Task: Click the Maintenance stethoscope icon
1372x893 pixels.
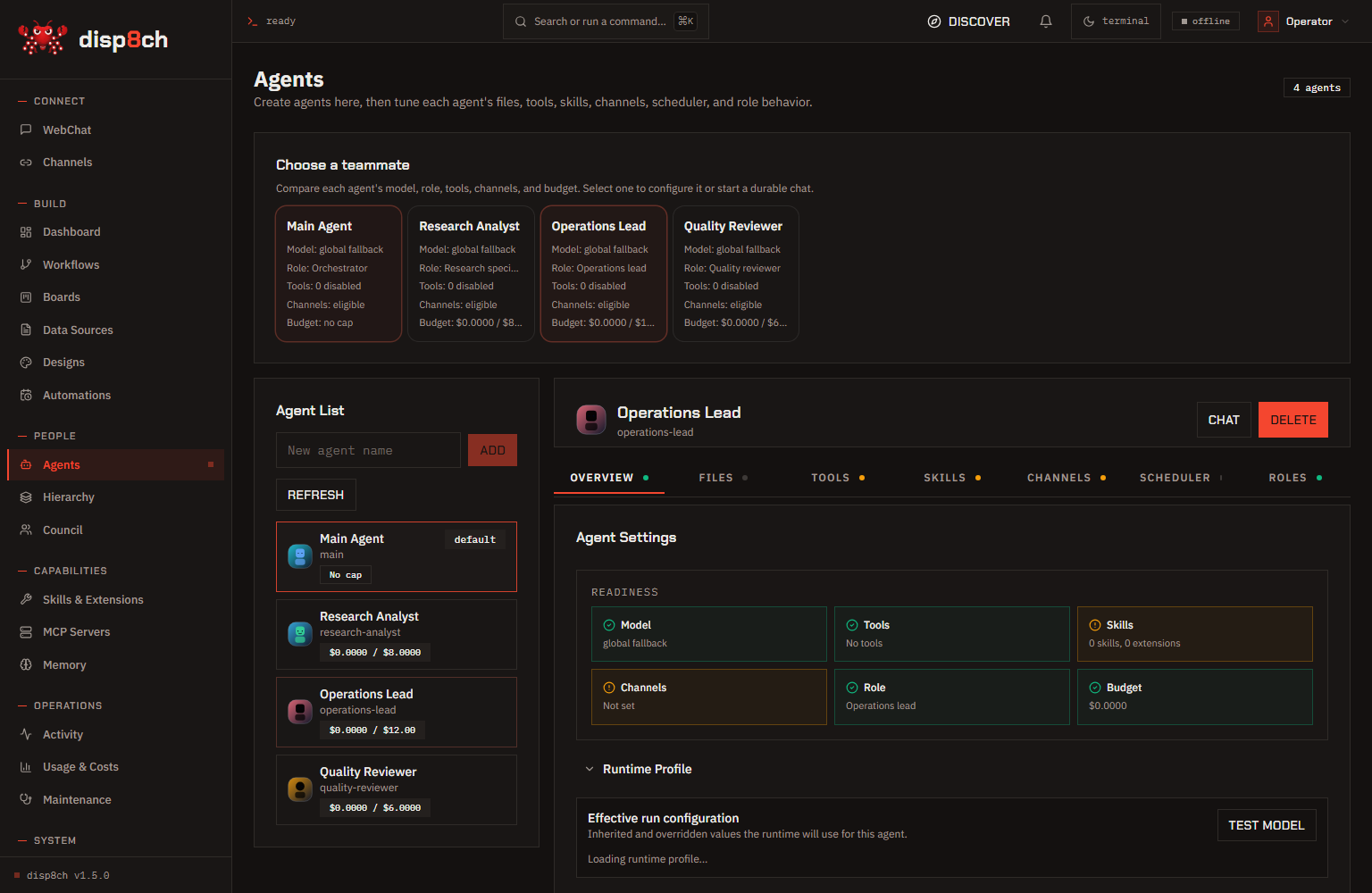Action: 26,799
